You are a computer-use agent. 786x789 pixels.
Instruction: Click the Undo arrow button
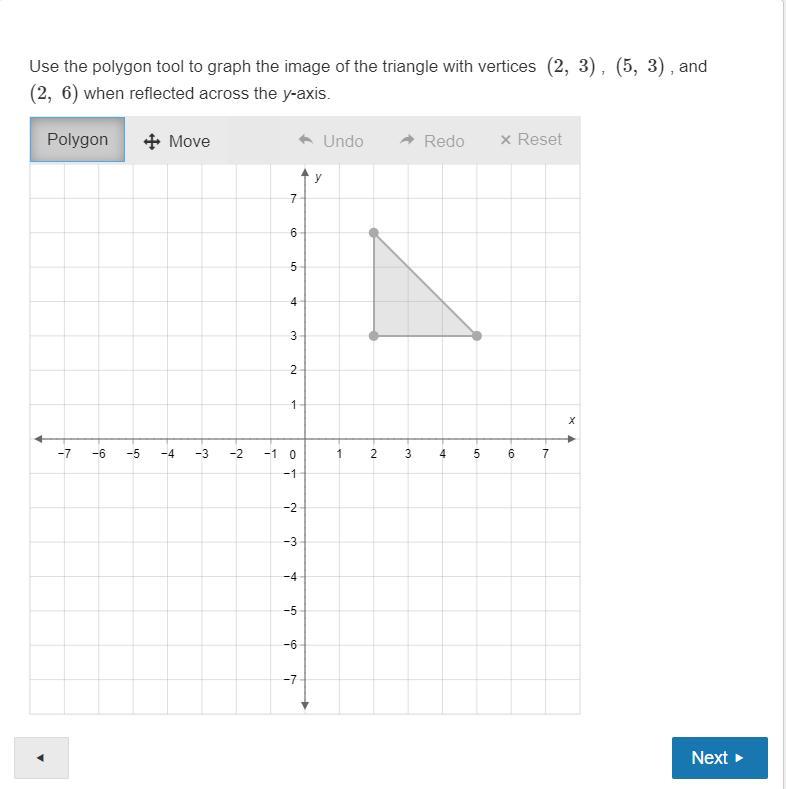point(331,141)
